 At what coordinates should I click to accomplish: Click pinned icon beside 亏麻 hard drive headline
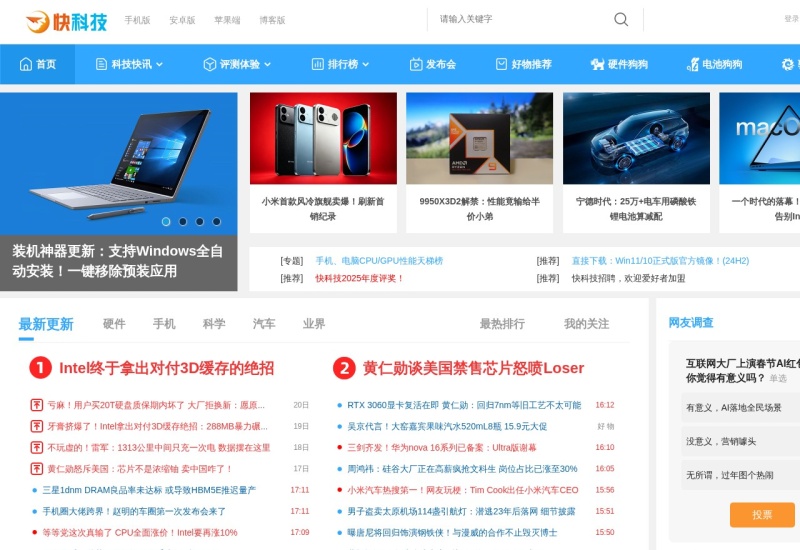coord(37,405)
